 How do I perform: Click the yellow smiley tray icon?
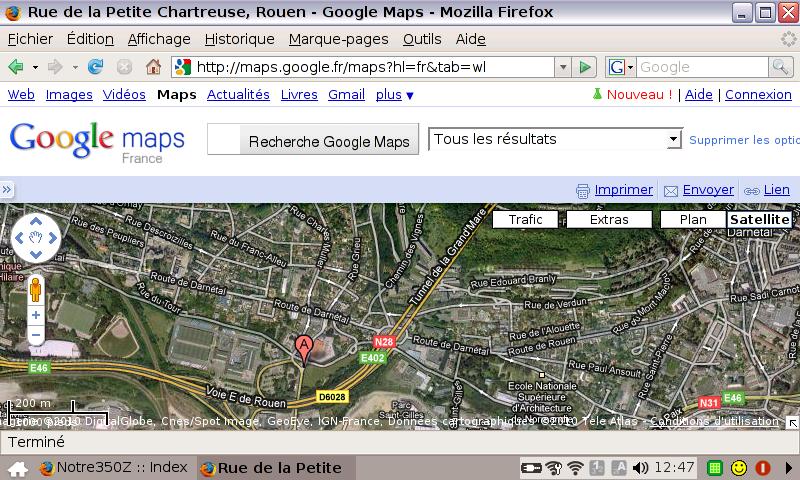(739, 468)
